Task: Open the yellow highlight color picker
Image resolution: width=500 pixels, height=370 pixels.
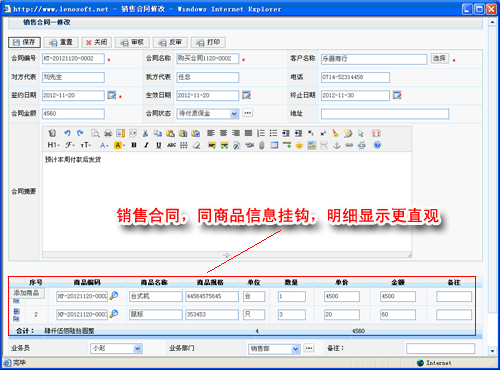Action: tap(119, 145)
